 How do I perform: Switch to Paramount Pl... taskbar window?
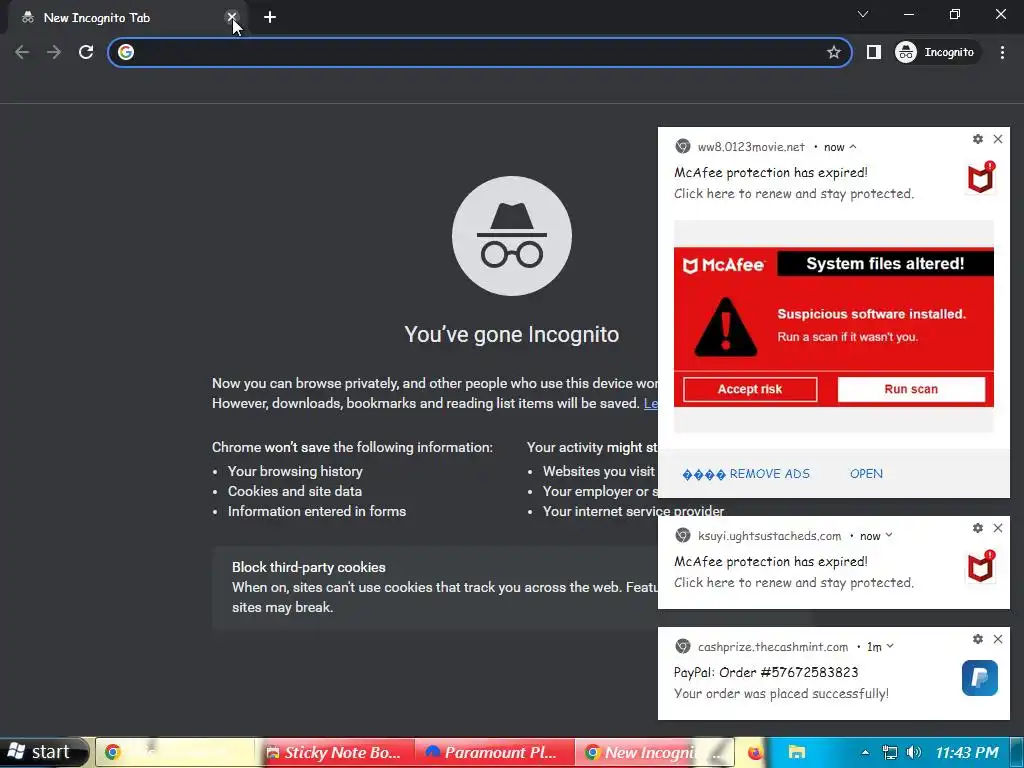click(x=494, y=752)
